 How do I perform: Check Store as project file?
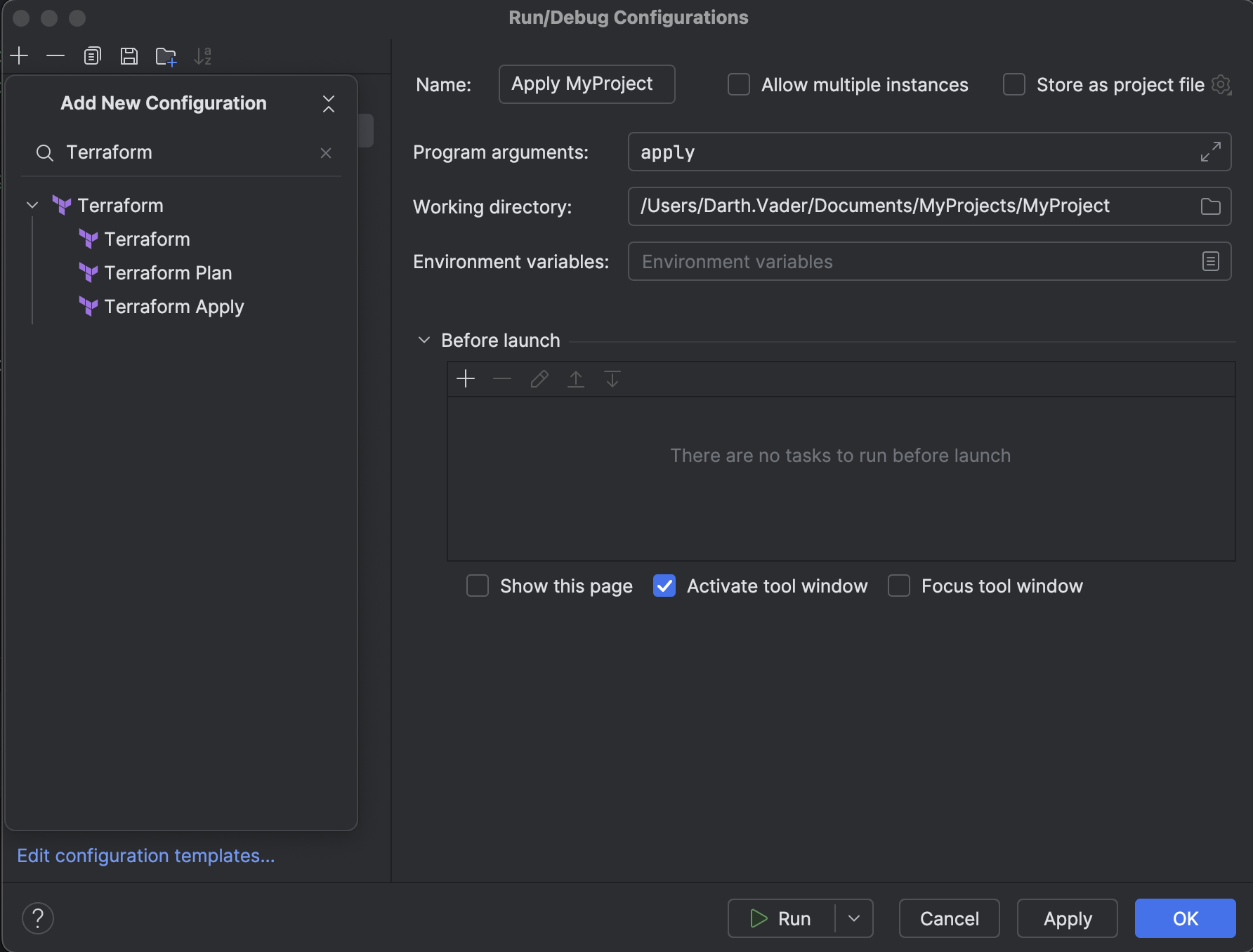[1014, 84]
